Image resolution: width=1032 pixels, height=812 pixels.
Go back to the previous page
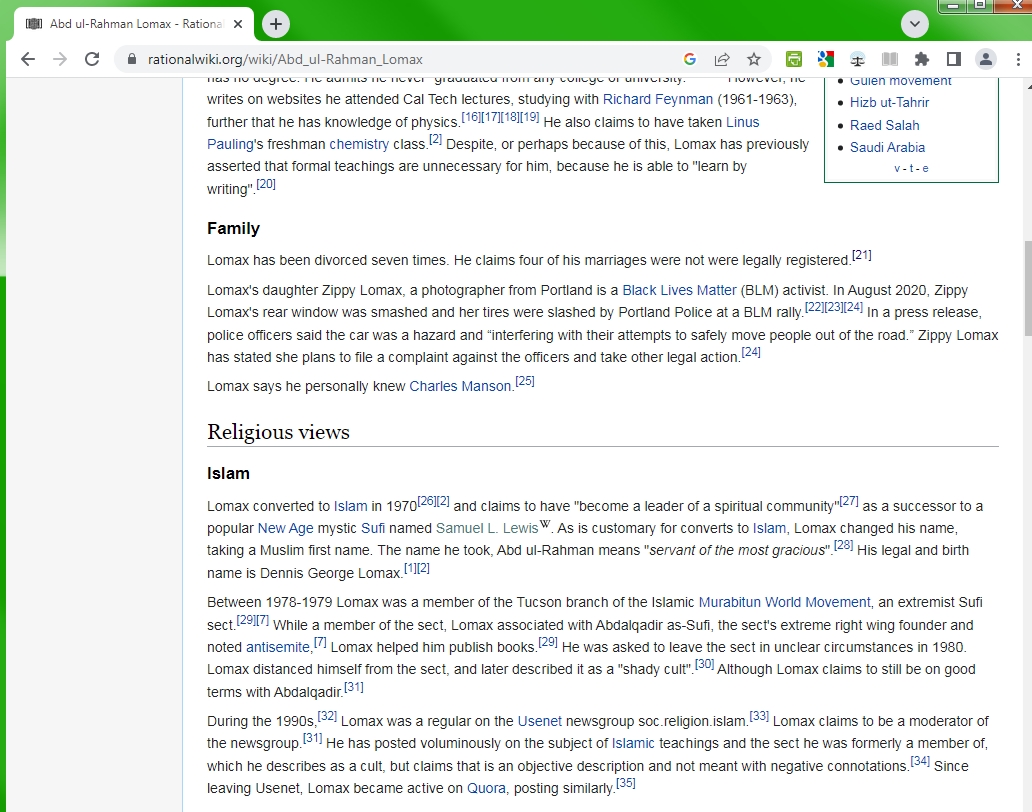(28, 59)
